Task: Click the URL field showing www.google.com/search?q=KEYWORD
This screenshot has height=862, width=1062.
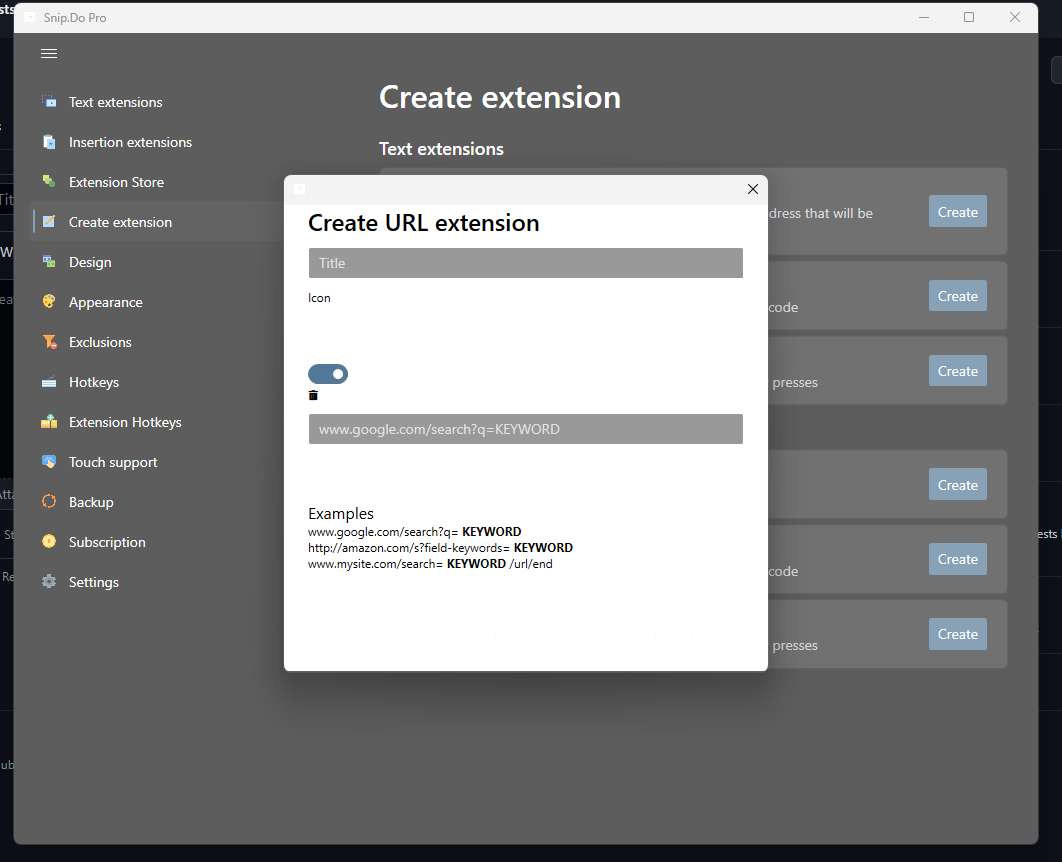Action: 525,429
